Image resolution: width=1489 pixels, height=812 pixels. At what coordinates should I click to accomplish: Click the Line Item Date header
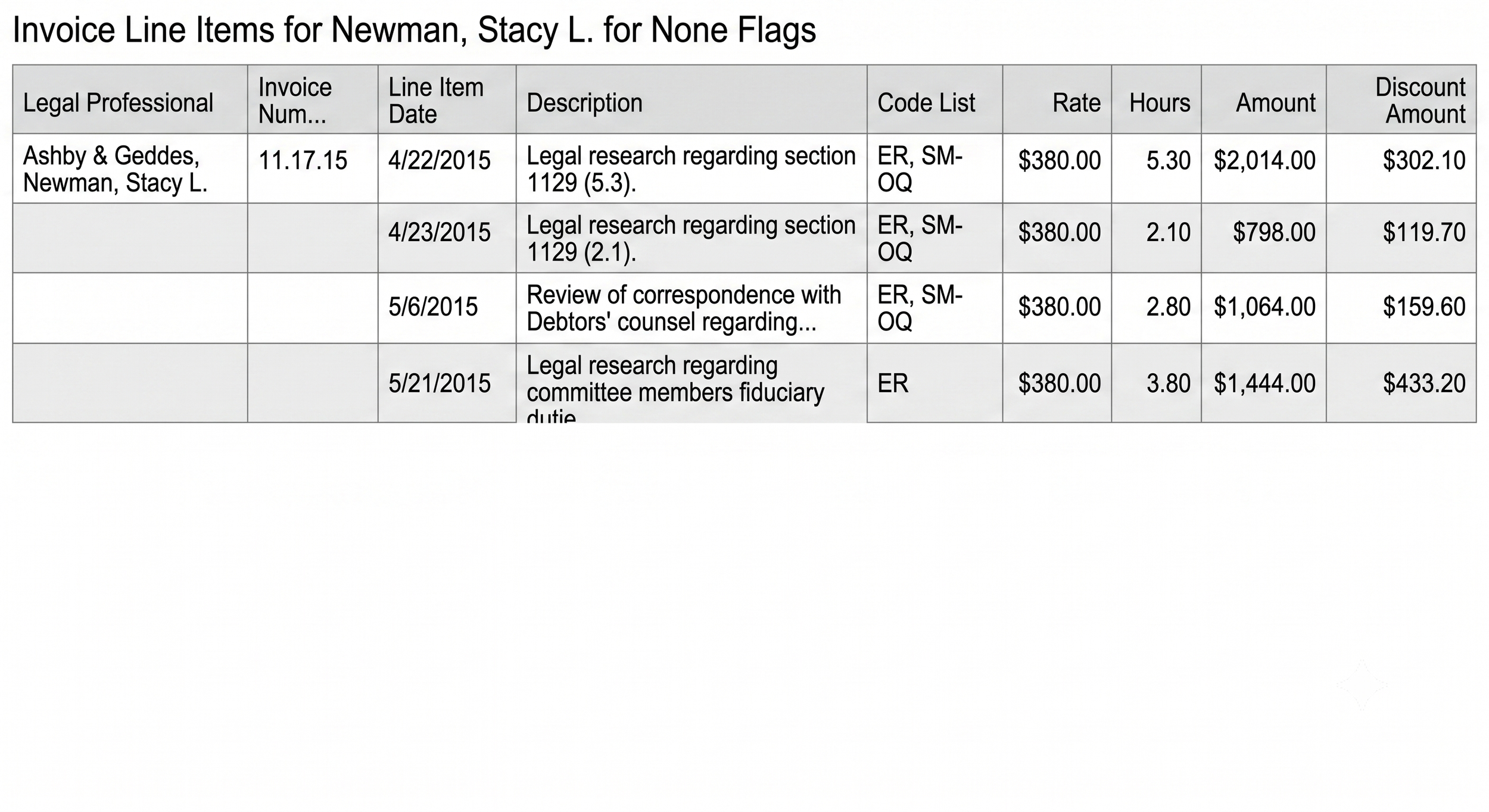tap(447, 99)
